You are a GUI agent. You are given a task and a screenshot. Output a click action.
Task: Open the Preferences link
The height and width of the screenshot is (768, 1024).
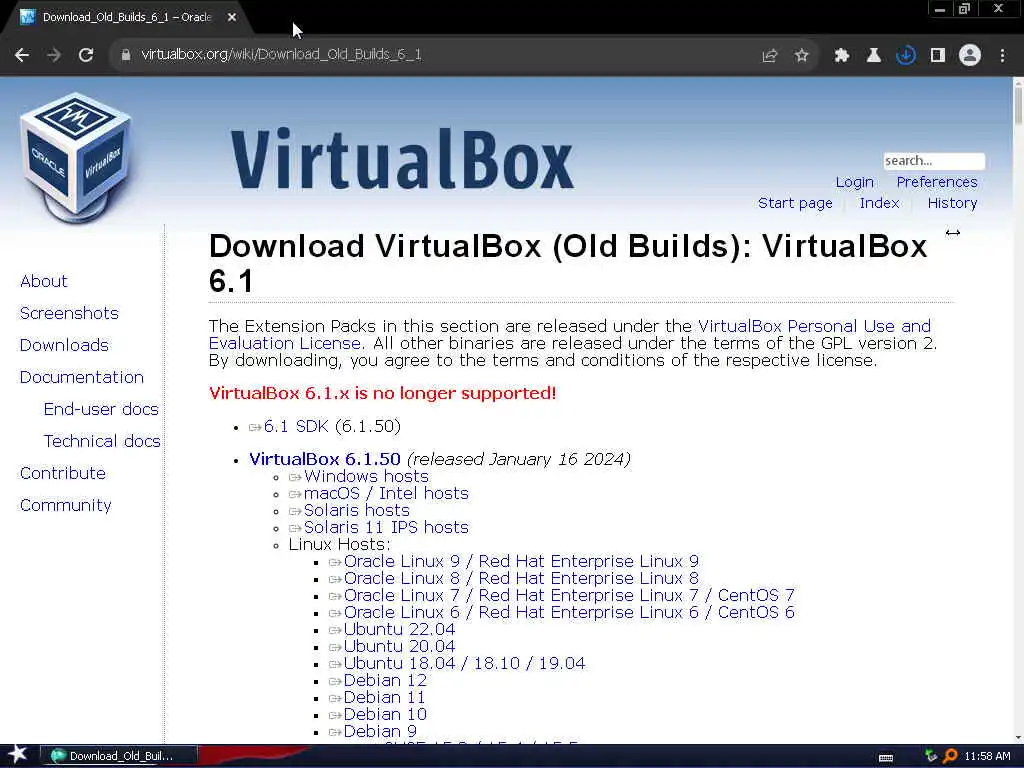(x=936, y=182)
